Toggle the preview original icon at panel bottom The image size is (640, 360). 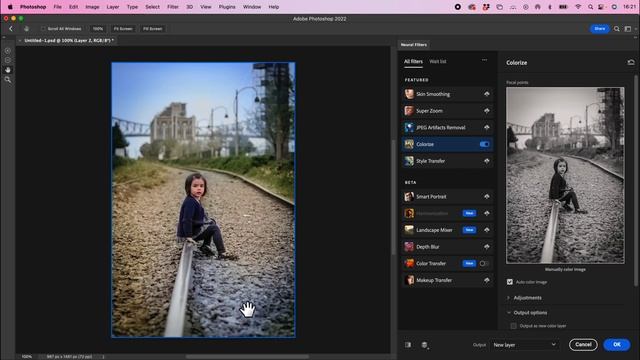tap(408, 345)
